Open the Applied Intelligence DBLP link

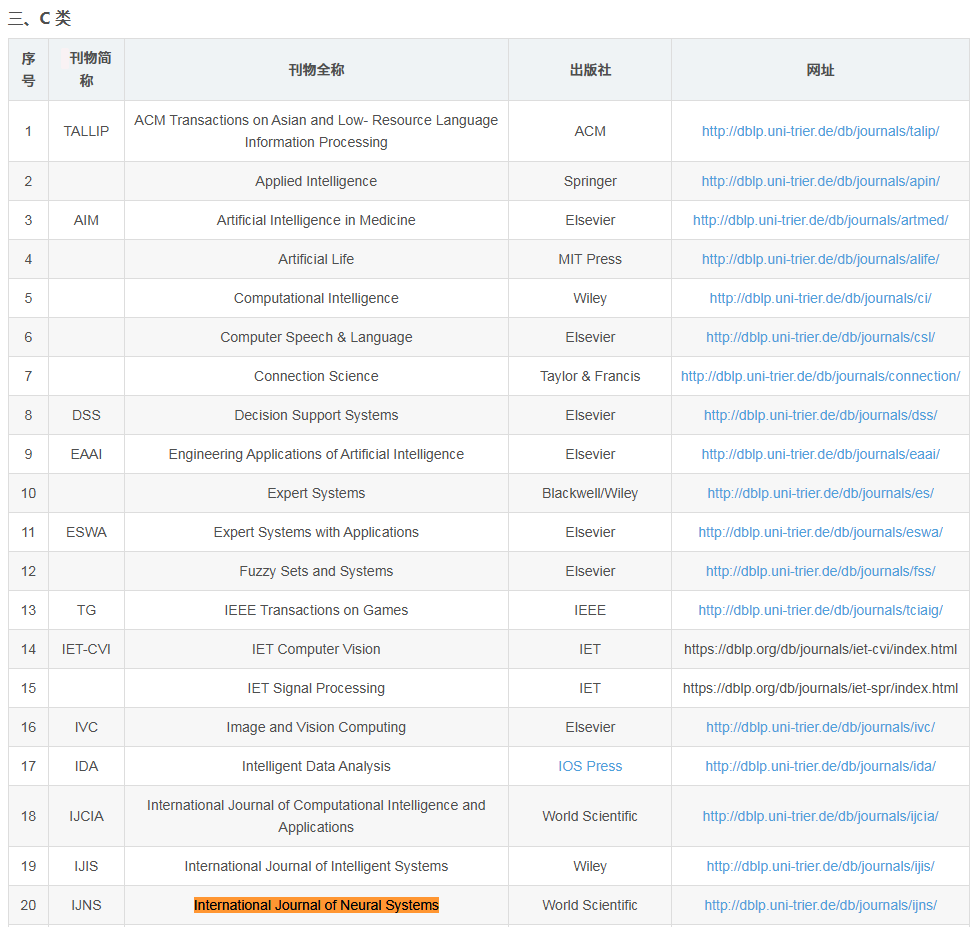(x=820, y=181)
